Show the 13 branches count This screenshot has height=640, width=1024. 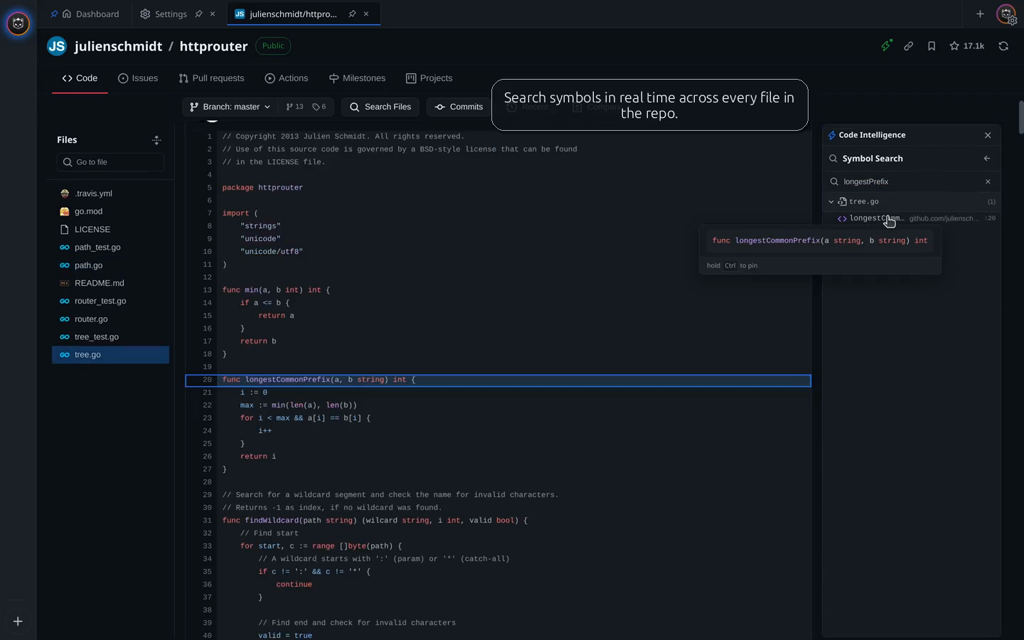coord(295,106)
